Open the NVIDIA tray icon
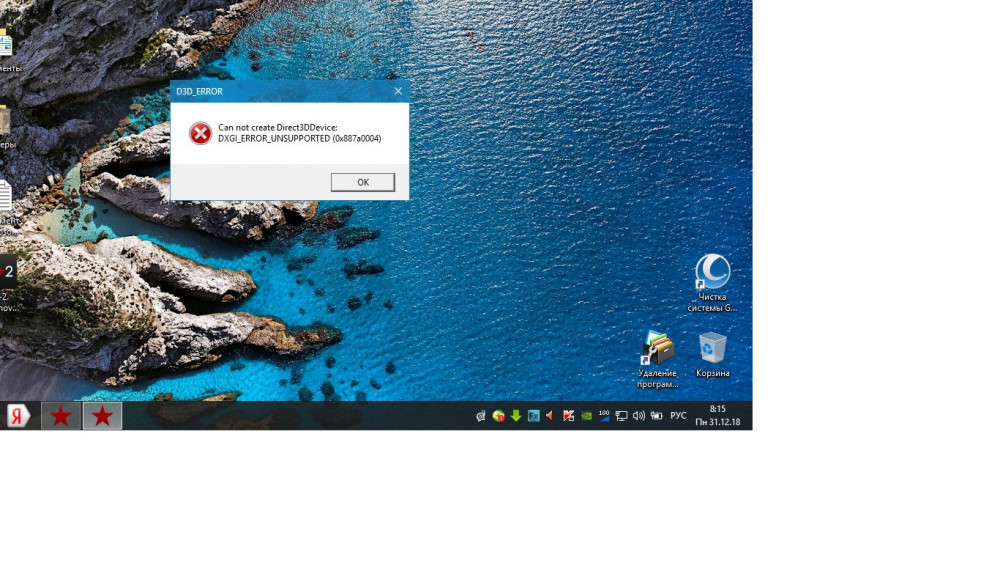 586,416
